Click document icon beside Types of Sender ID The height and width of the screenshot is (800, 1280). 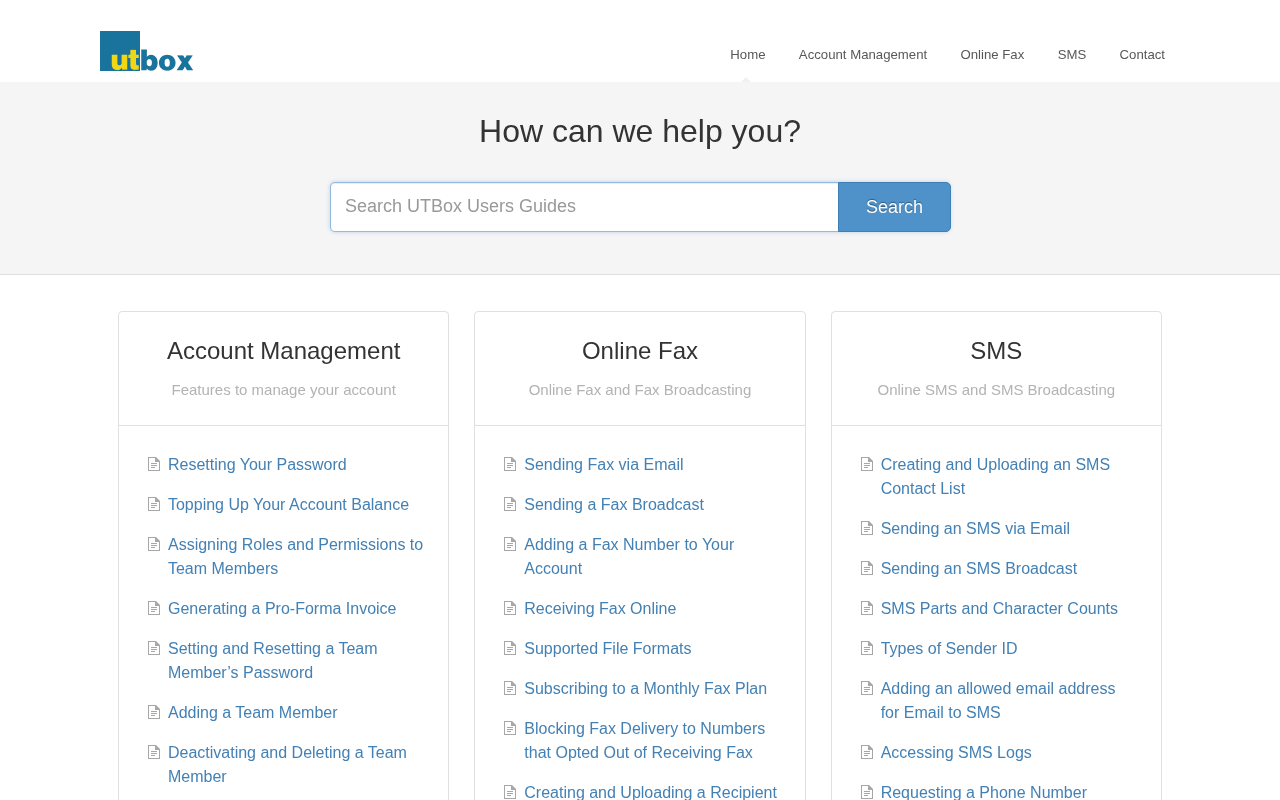(867, 648)
